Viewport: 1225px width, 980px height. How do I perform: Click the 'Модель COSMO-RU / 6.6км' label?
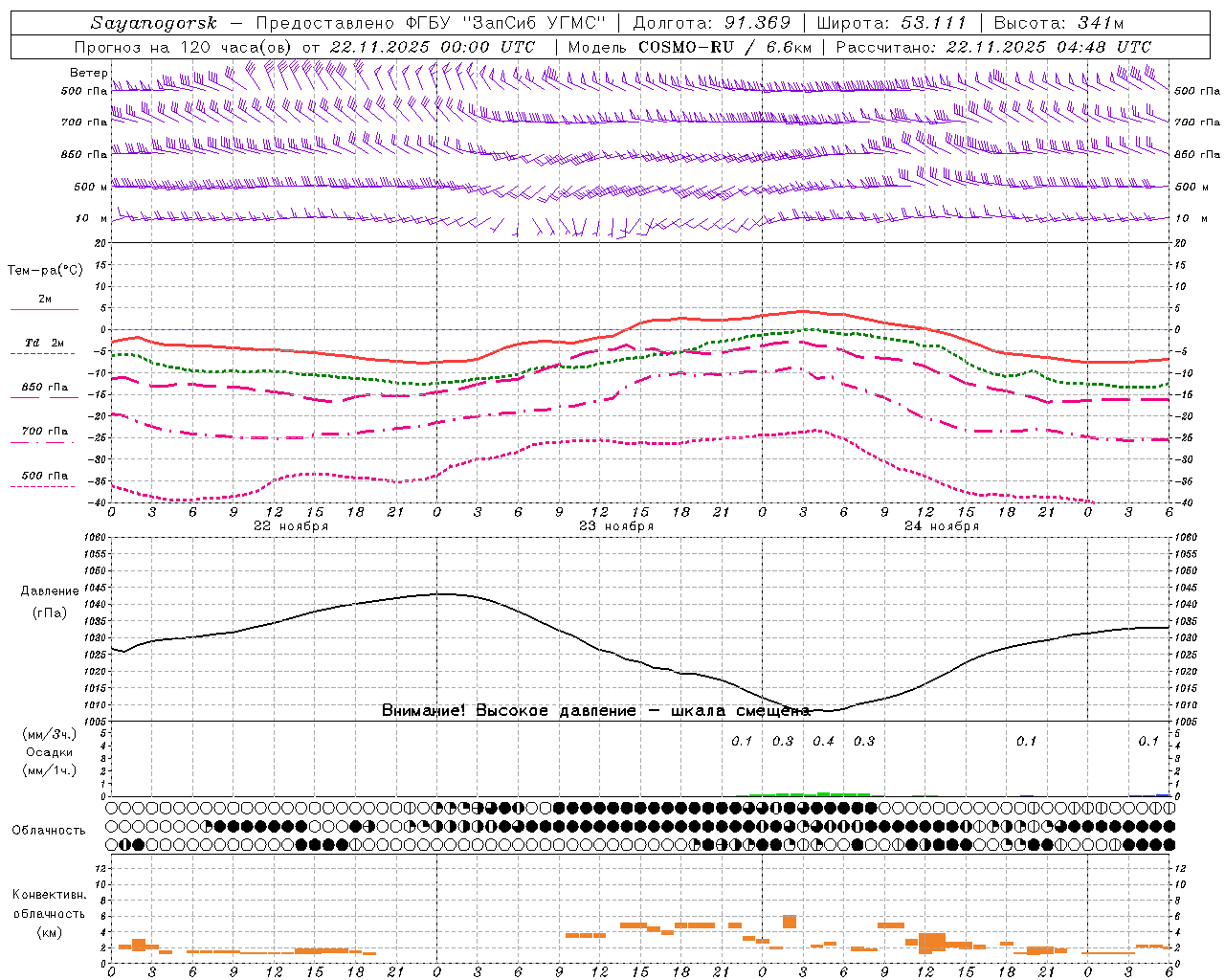[x=689, y=47]
